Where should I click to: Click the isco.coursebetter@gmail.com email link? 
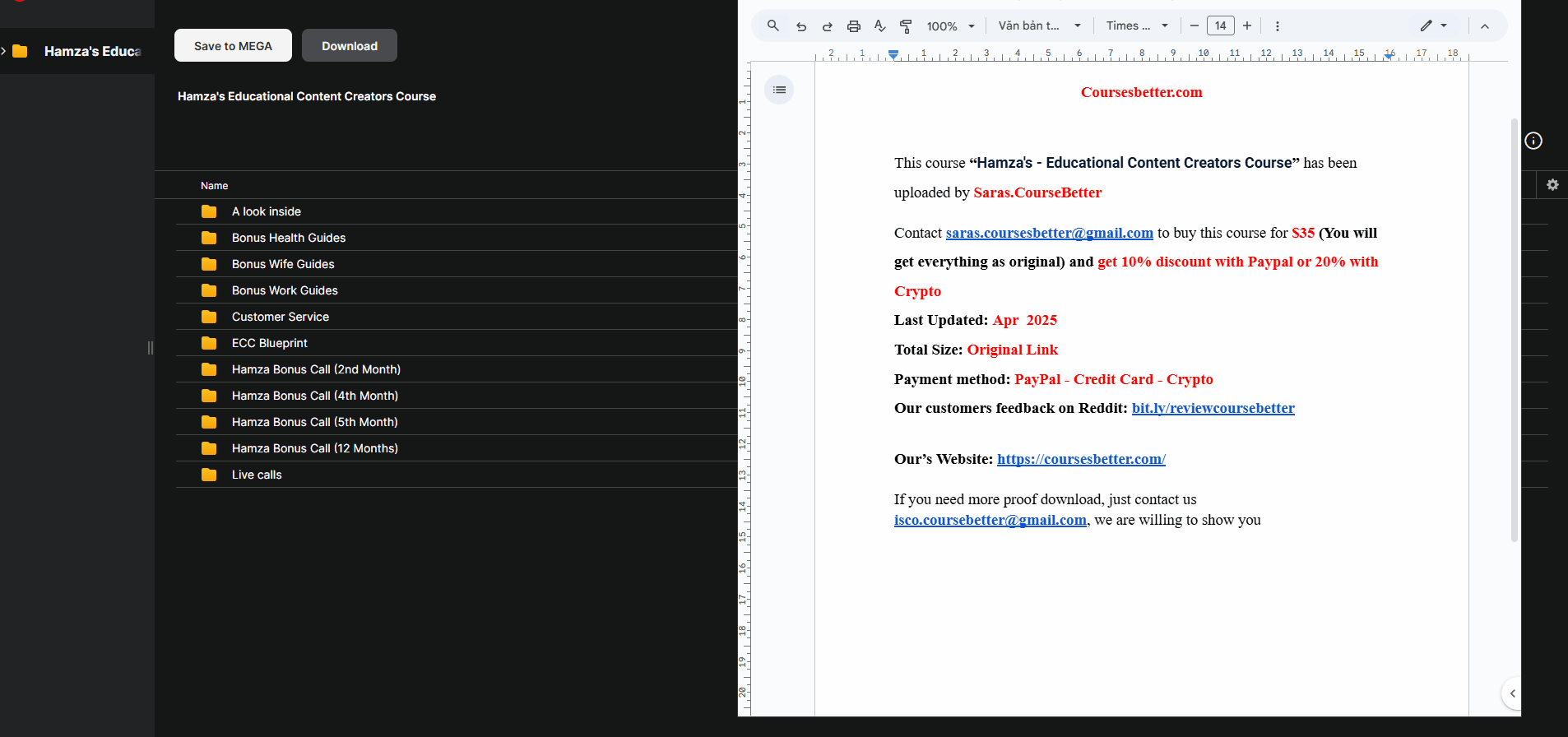990,520
